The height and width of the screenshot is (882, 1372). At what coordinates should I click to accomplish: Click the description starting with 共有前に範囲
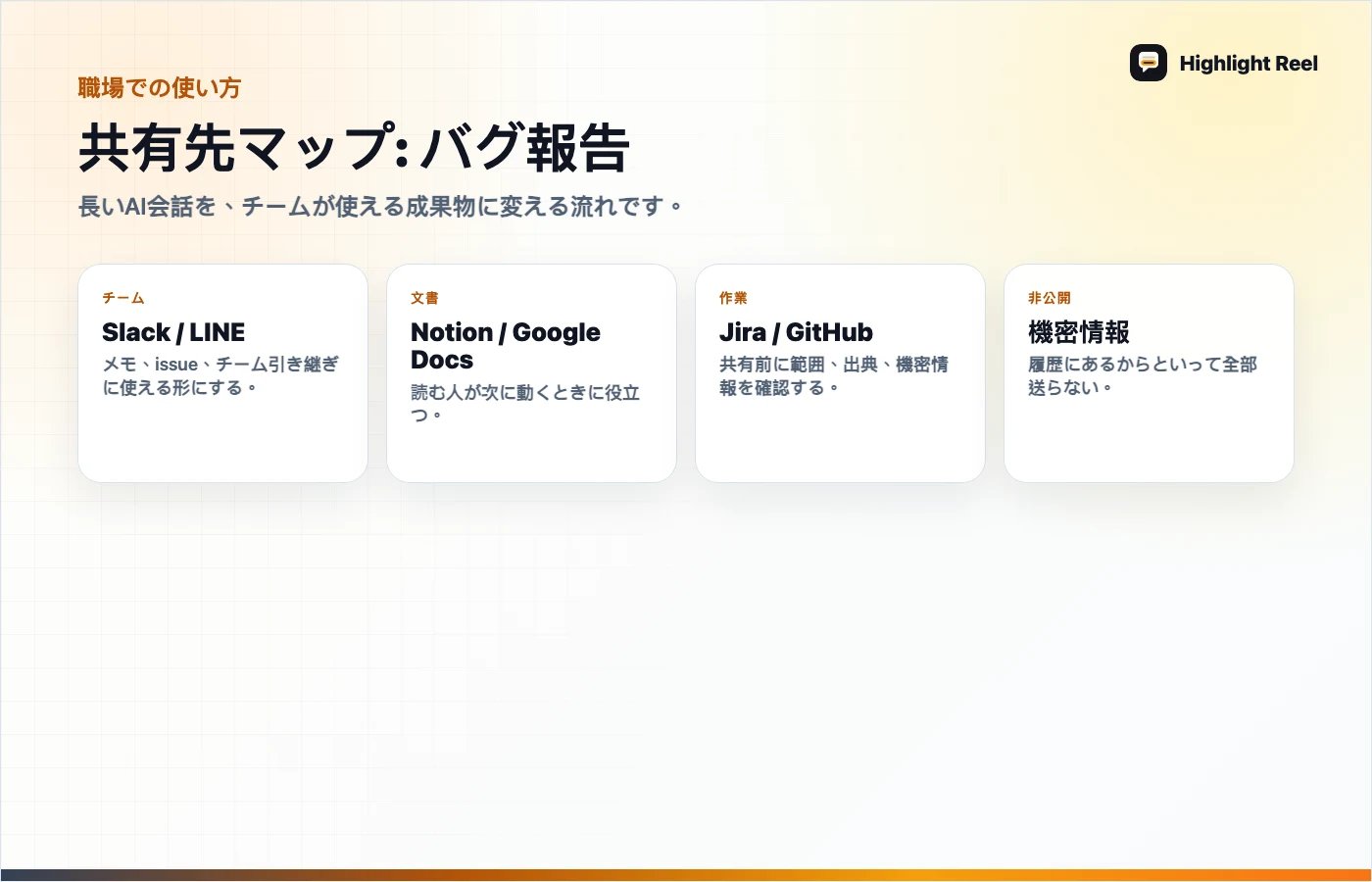tap(834, 375)
